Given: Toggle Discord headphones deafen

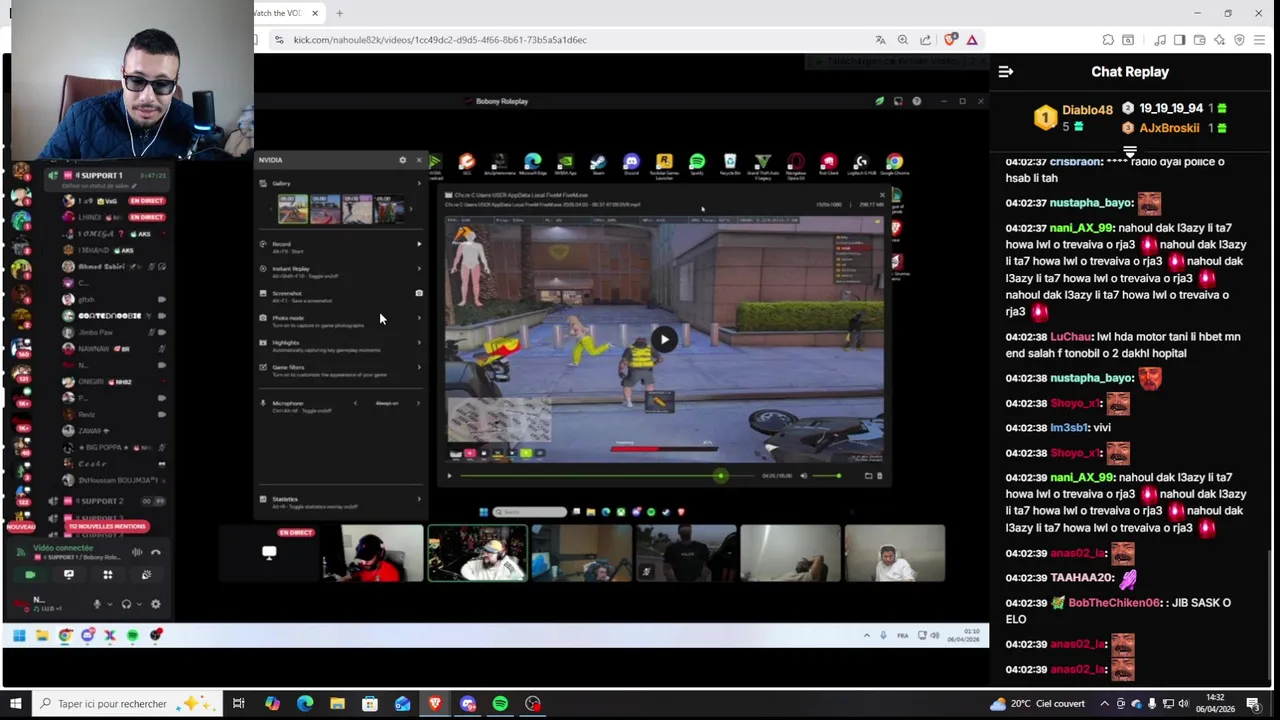Looking at the screenshot, I should pos(126,604).
